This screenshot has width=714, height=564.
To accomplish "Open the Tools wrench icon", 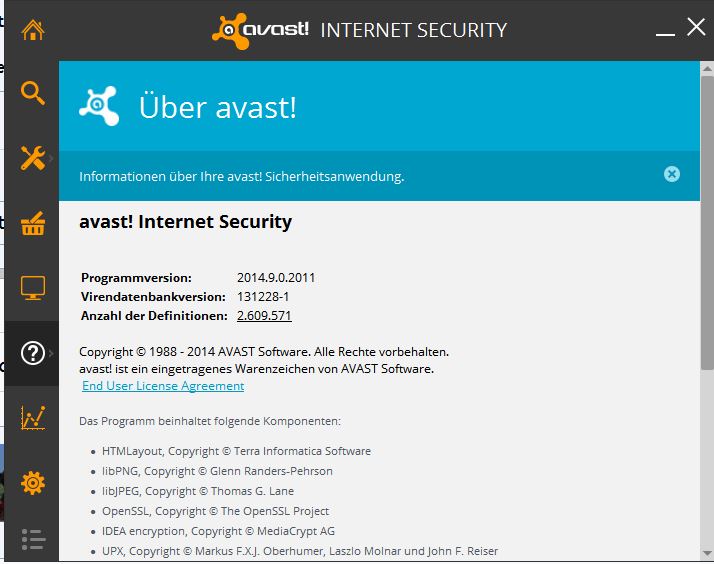I will pyautogui.click(x=33, y=158).
